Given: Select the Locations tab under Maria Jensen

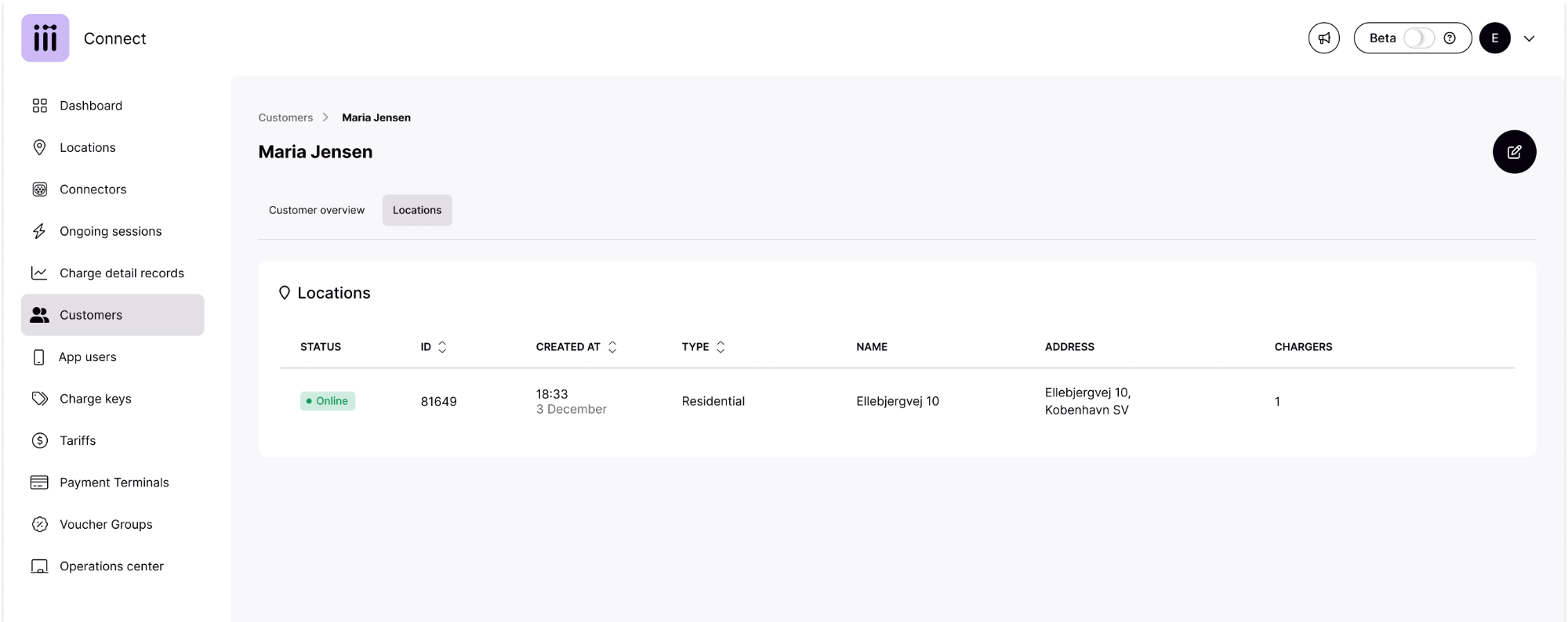Looking at the screenshot, I should tap(417, 210).
